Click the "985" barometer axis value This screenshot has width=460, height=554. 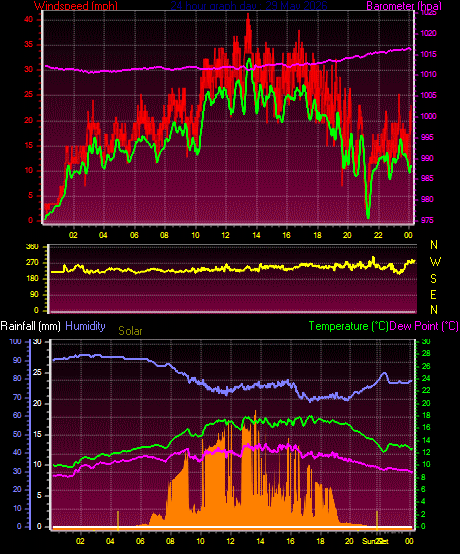tap(427, 178)
